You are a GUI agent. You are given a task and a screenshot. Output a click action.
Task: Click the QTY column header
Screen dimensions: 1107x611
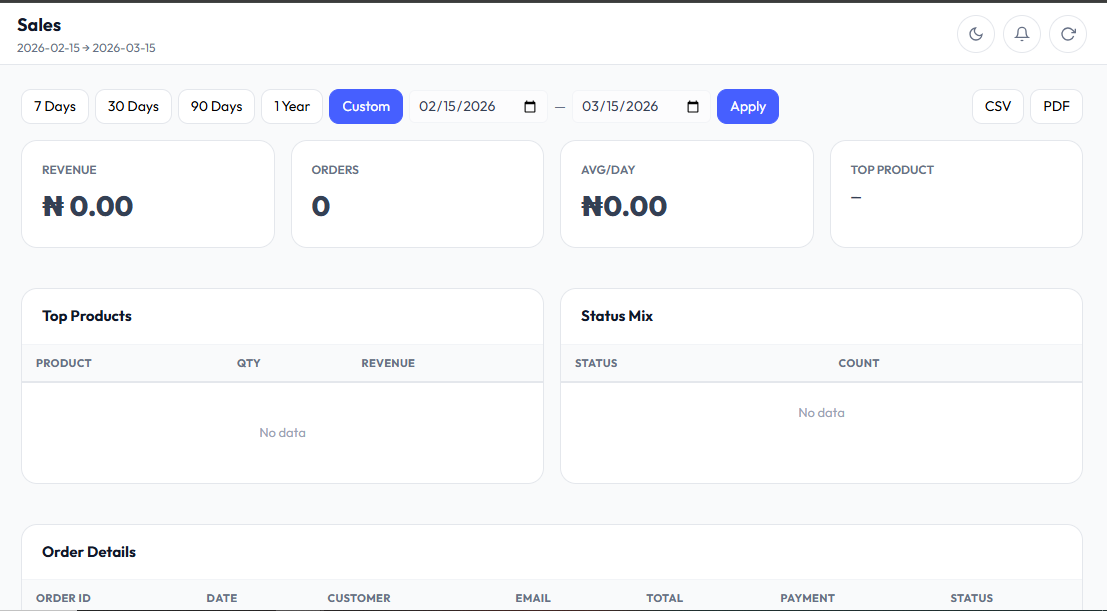(x=249, y=363)
